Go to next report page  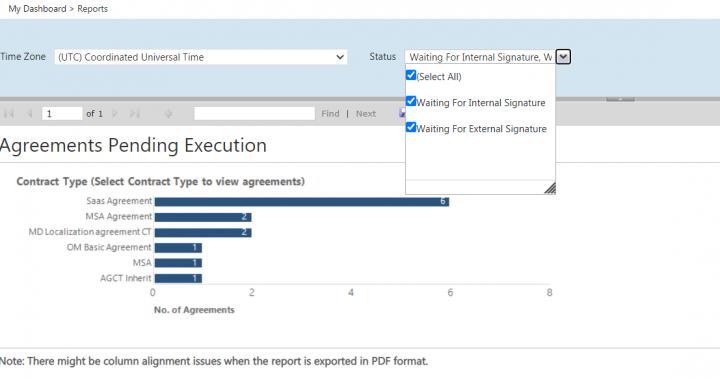coord(115,113)
